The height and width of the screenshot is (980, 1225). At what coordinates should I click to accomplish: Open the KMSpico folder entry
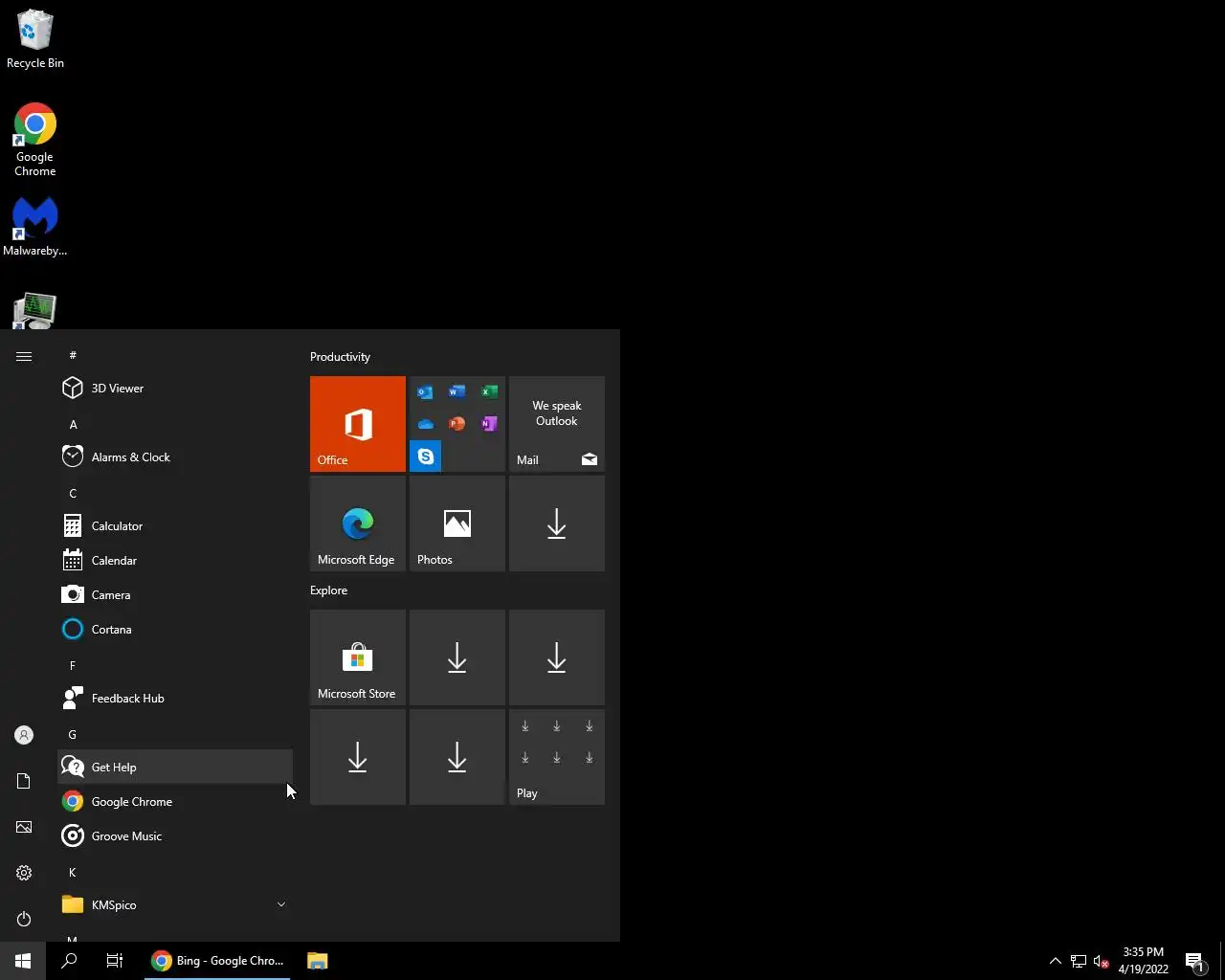pos(175,905)
